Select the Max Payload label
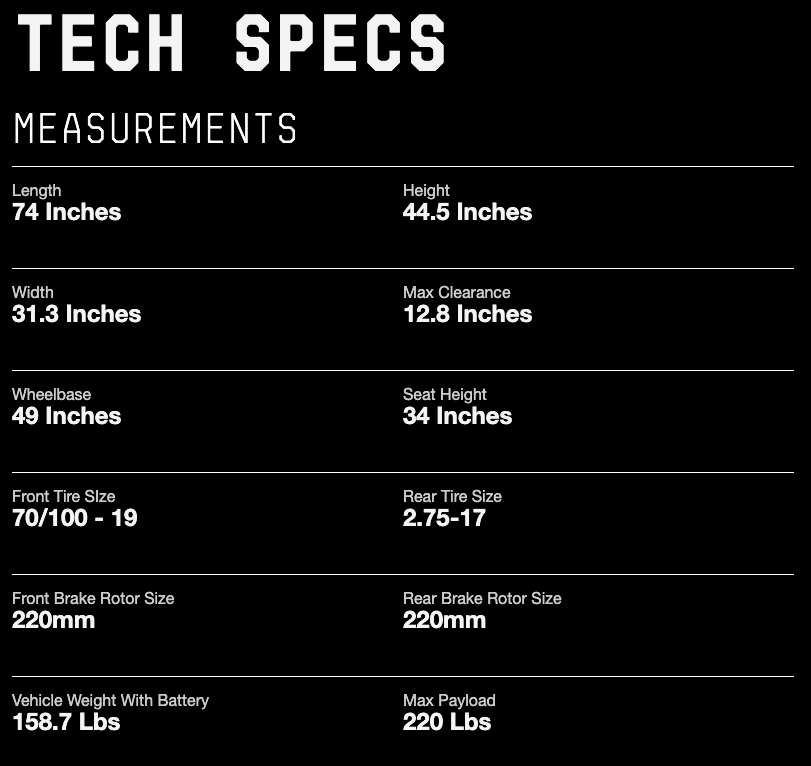This screenshot has width=811, height=766. click(x=449, y=700)
